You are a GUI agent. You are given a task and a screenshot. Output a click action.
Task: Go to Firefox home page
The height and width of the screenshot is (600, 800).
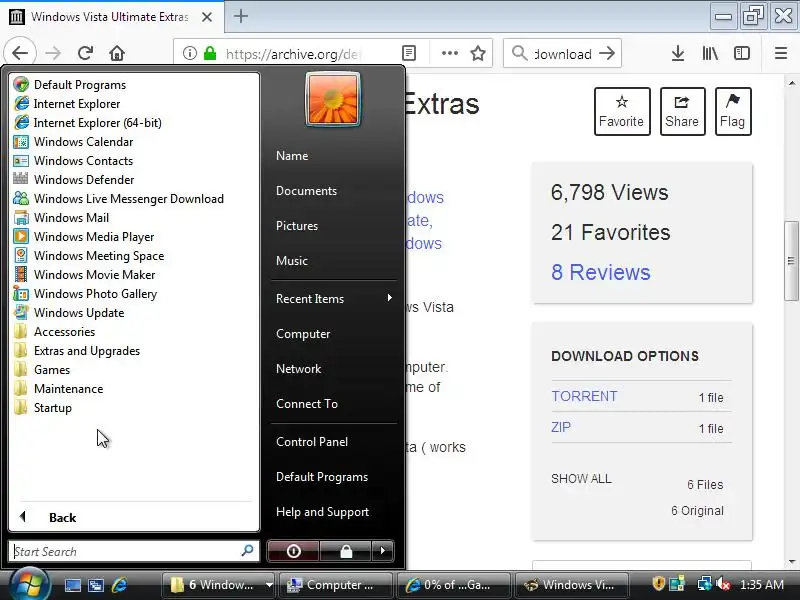point(117,53)
